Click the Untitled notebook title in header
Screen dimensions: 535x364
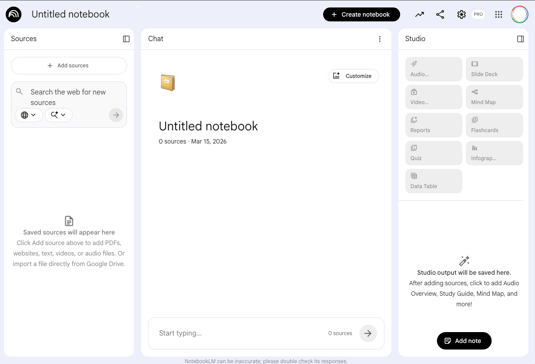pos(70,14)
